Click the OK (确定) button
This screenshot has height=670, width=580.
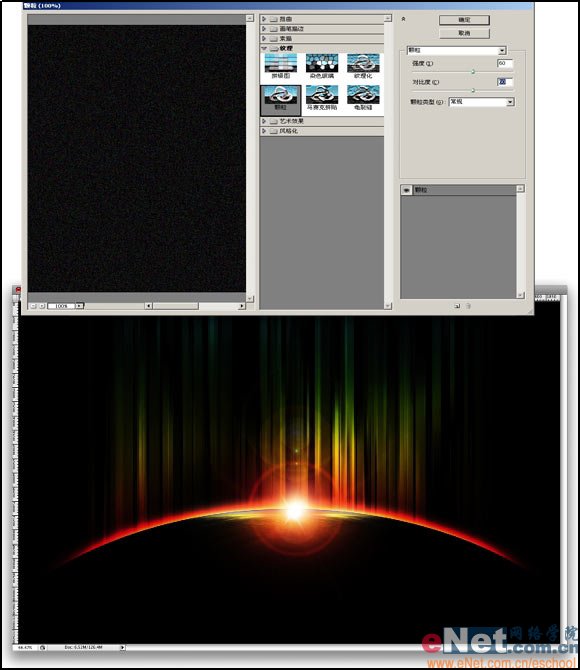coord(464,20)
